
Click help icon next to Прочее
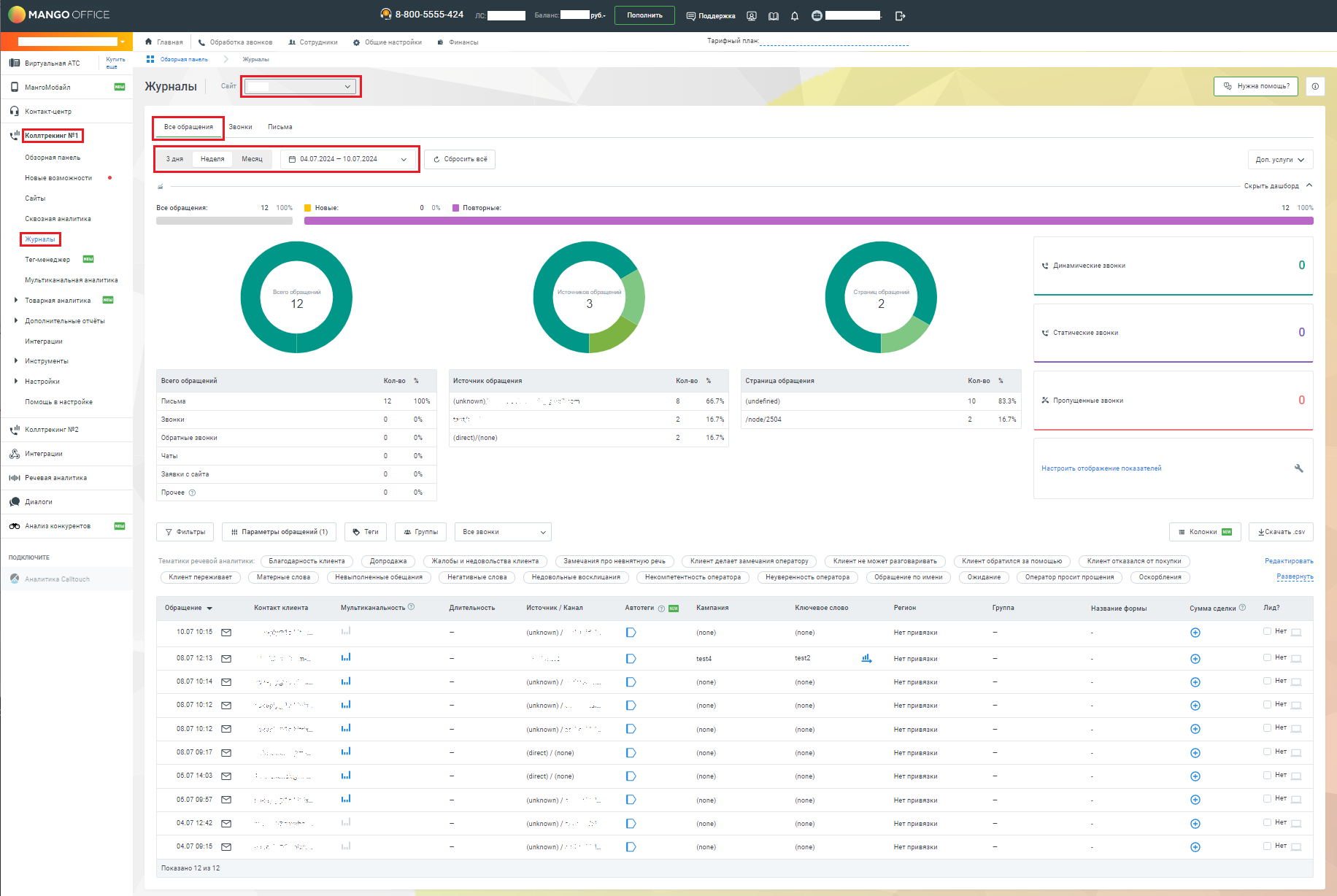[193, 493]
